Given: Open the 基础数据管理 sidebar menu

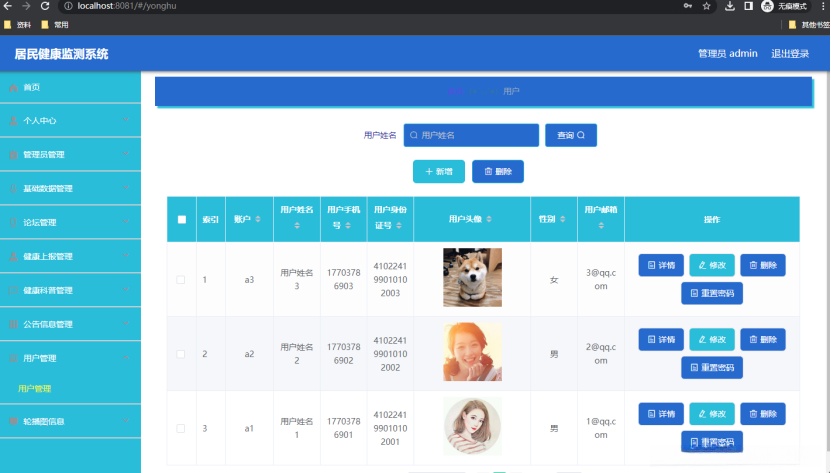Looking at the screenshot, I should tap(70, 188).
